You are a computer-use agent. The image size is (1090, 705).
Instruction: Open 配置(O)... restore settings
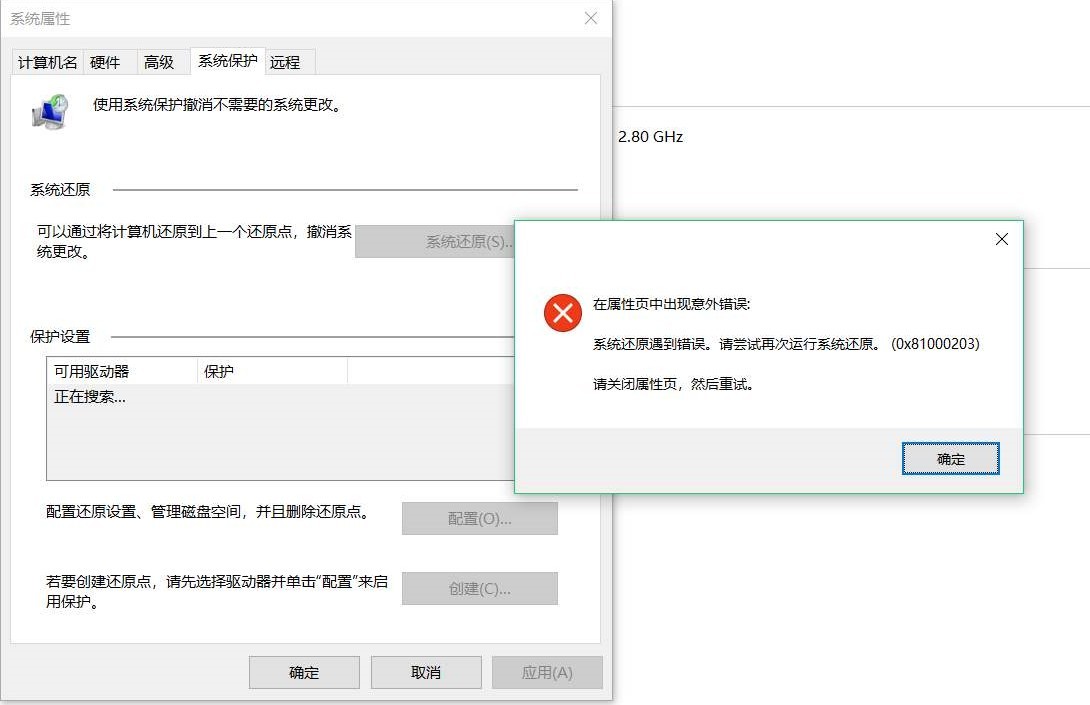pos(479,519)
